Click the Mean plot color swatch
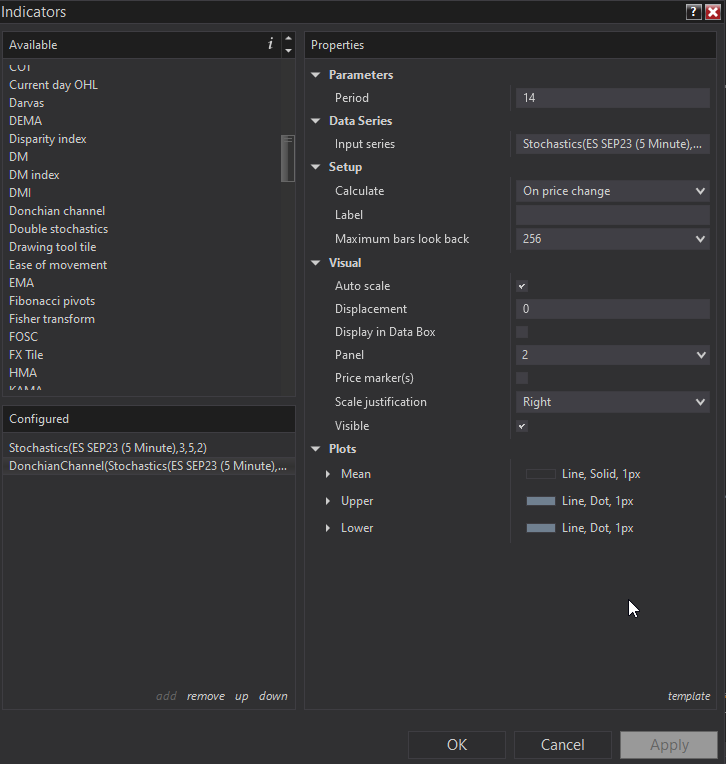 (541, 474)
